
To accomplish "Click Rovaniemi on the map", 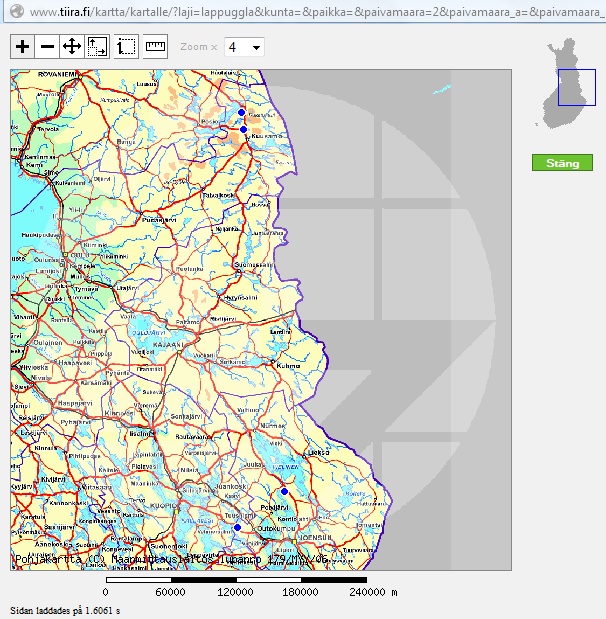I will (57, 75).
